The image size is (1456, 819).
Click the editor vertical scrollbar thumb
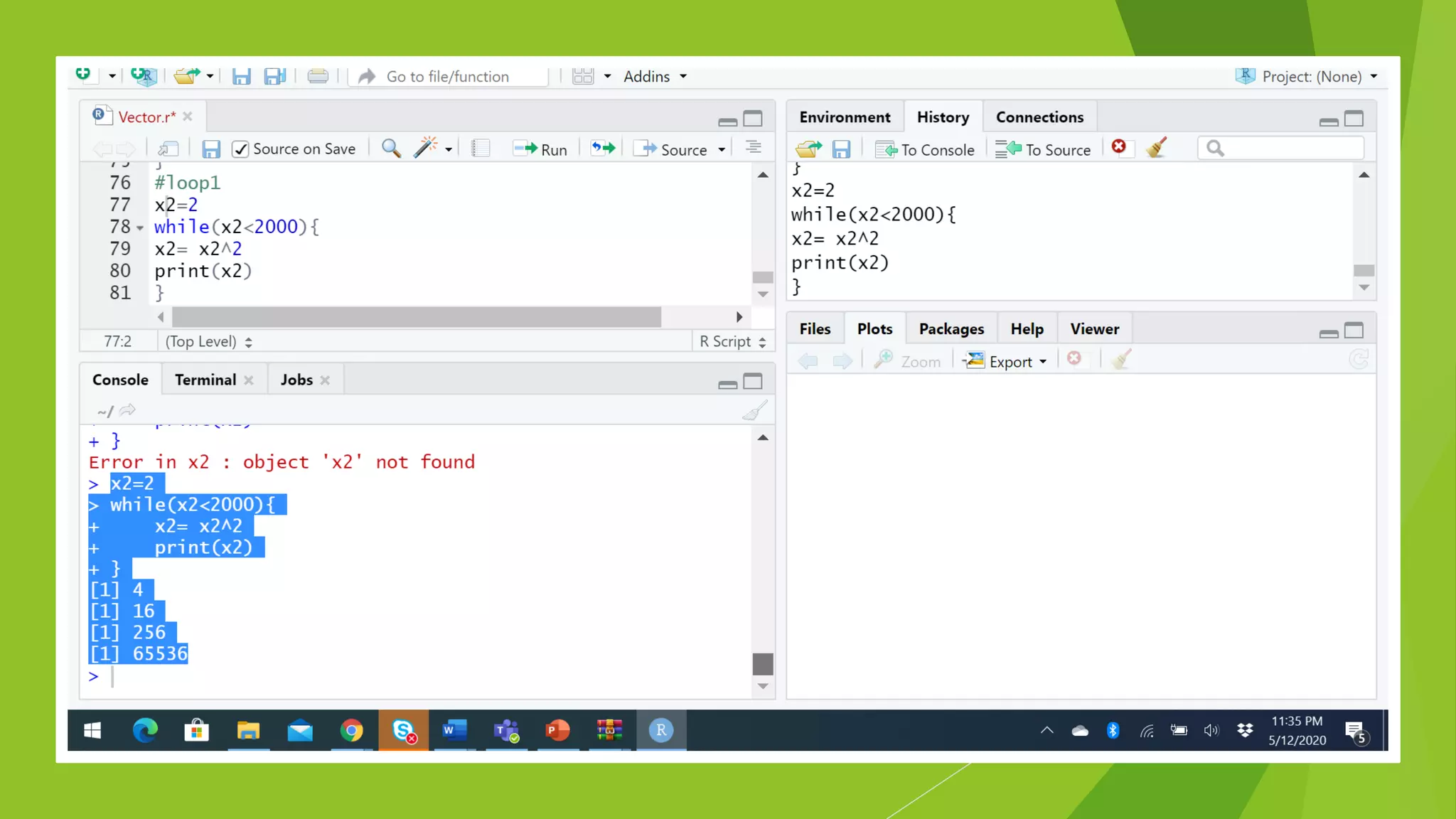(x=763, y=277)
